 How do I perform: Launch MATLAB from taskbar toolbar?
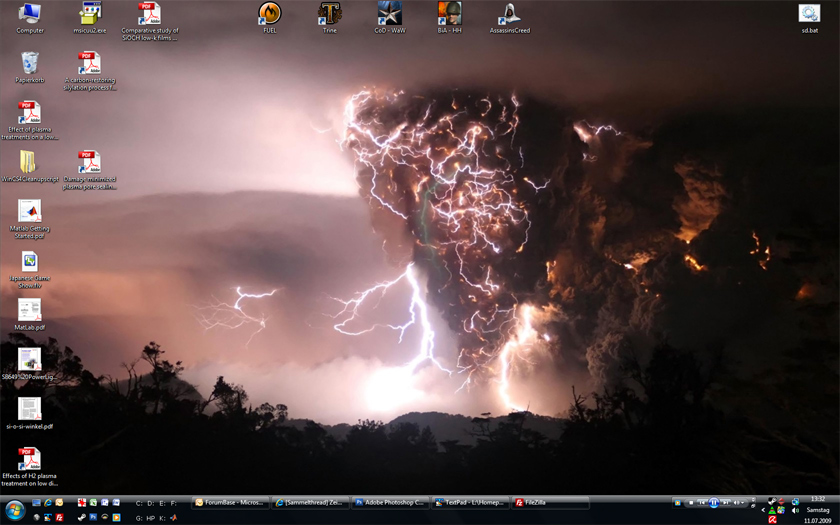[174, 518]
